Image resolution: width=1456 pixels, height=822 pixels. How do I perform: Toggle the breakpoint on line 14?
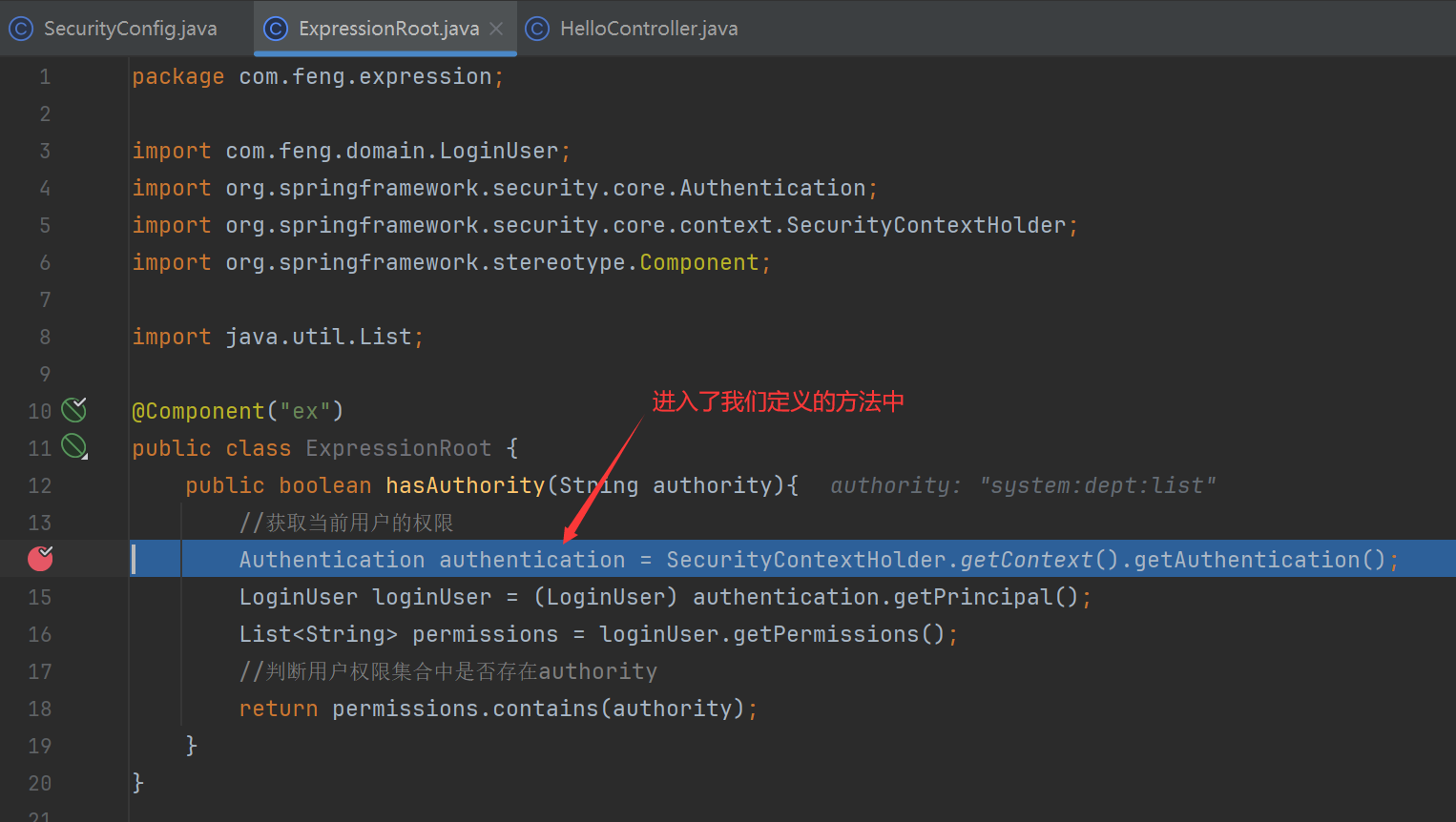click(x=40, y=559)
